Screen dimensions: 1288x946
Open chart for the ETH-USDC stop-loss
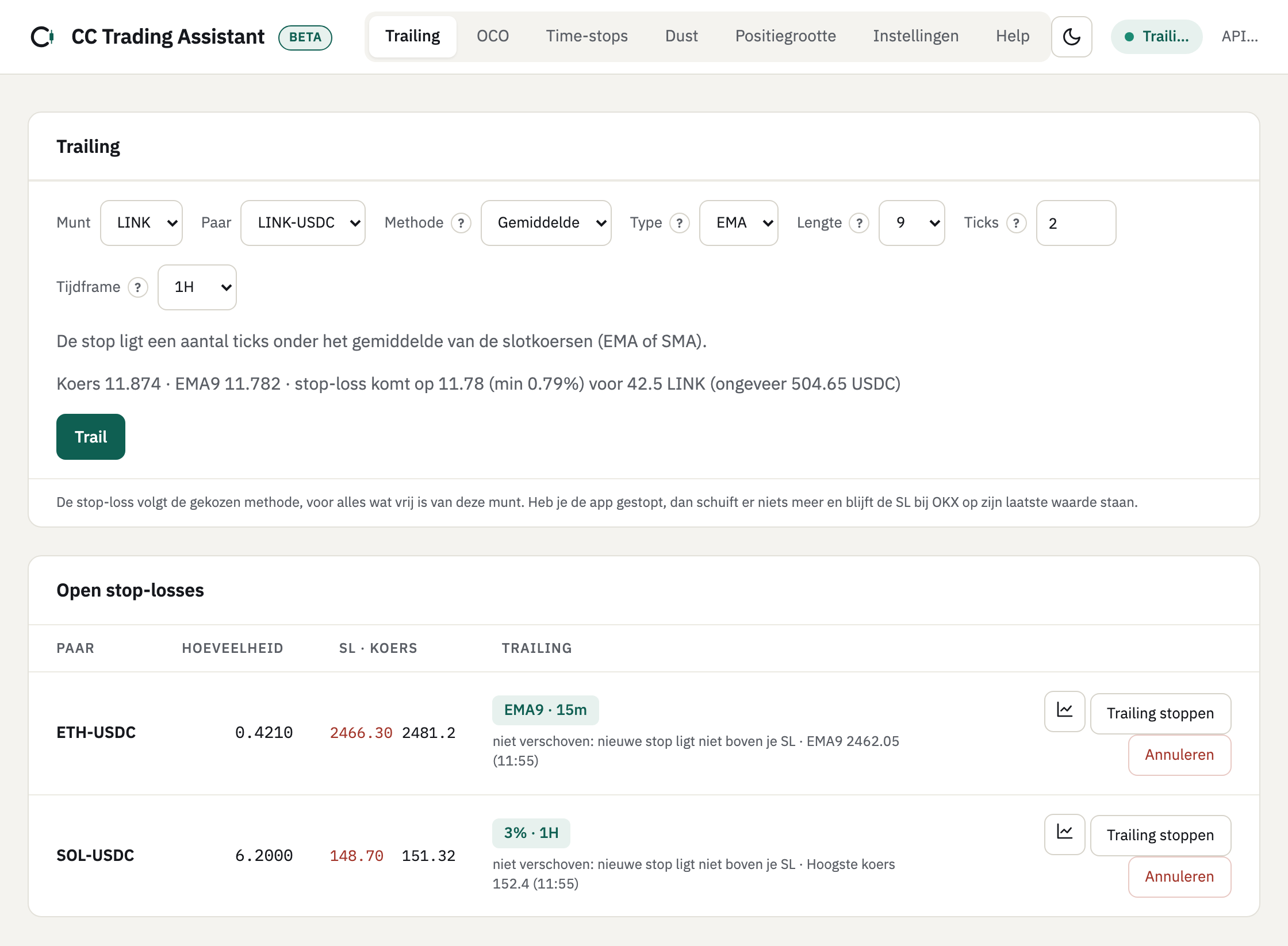1065,711
